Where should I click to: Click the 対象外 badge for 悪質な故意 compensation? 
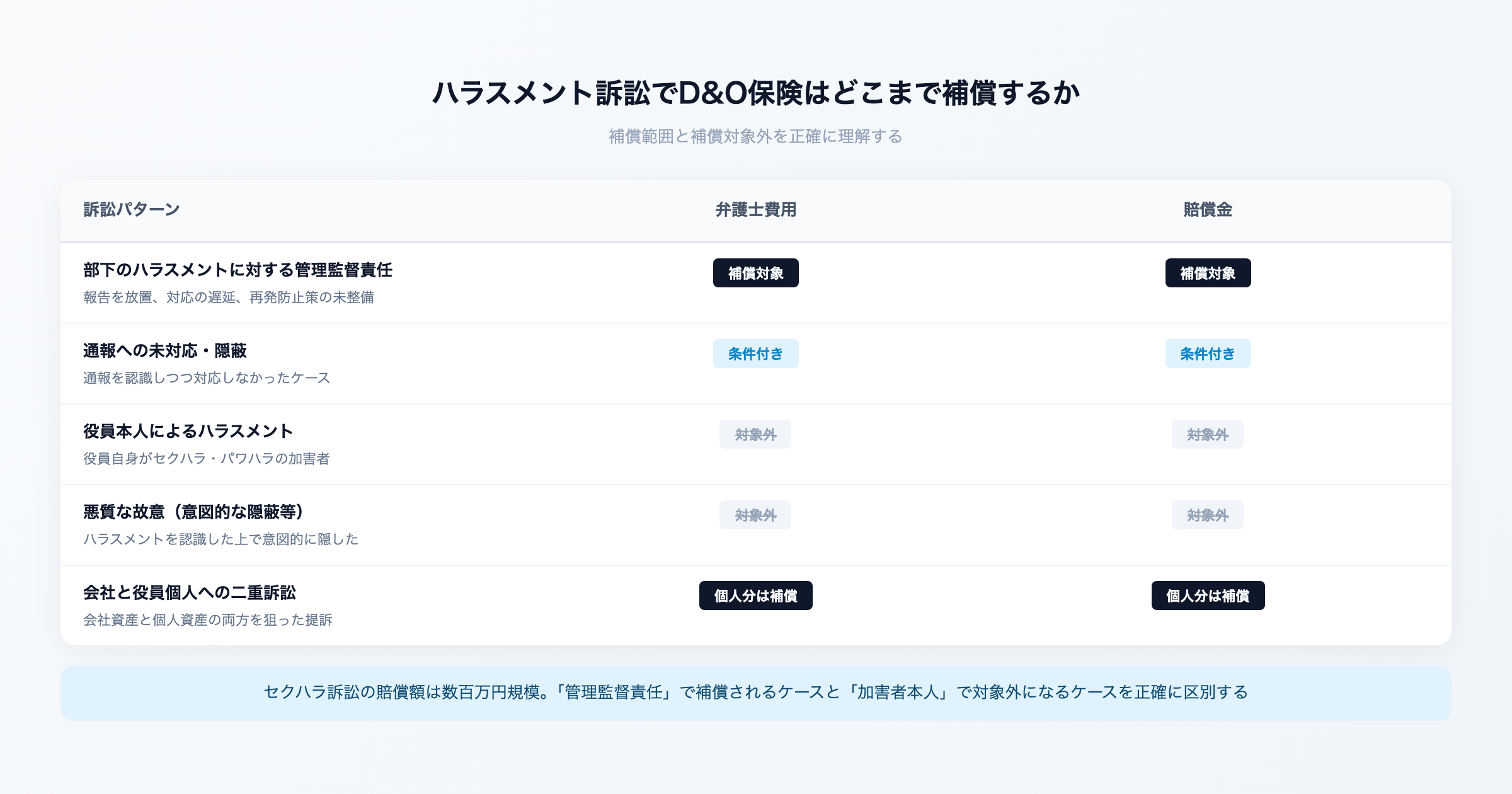[1207, 515]
